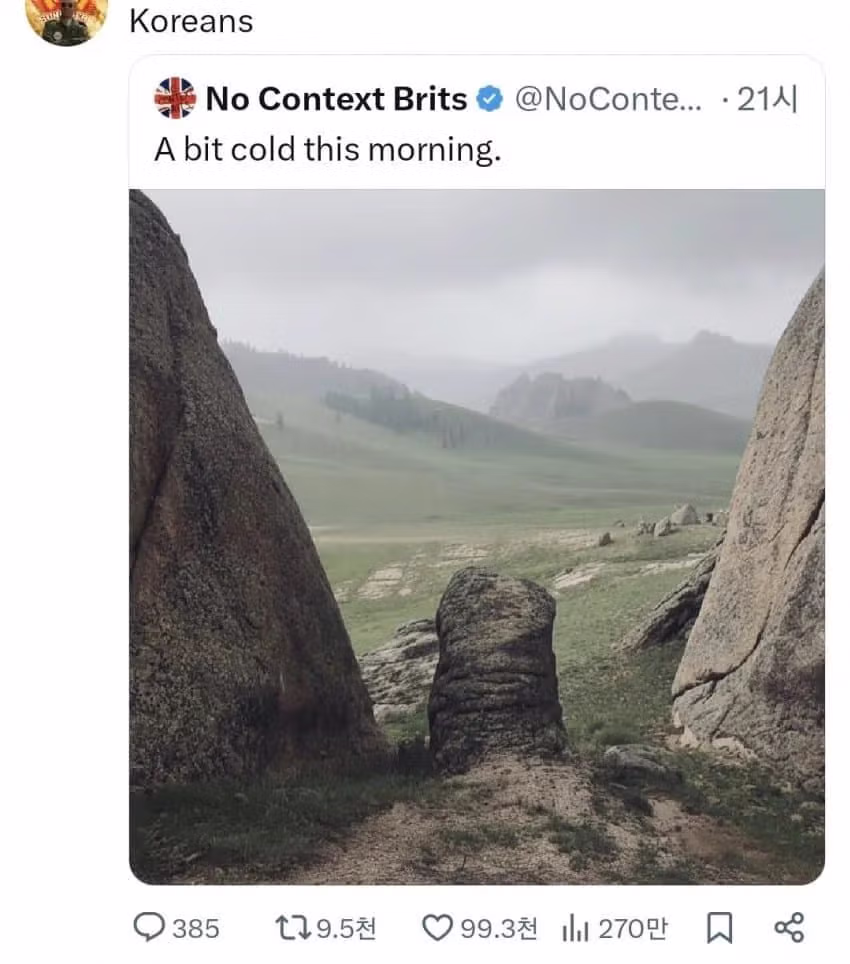Click the share icon
850x964 pixels.
(x=789, y=928)
